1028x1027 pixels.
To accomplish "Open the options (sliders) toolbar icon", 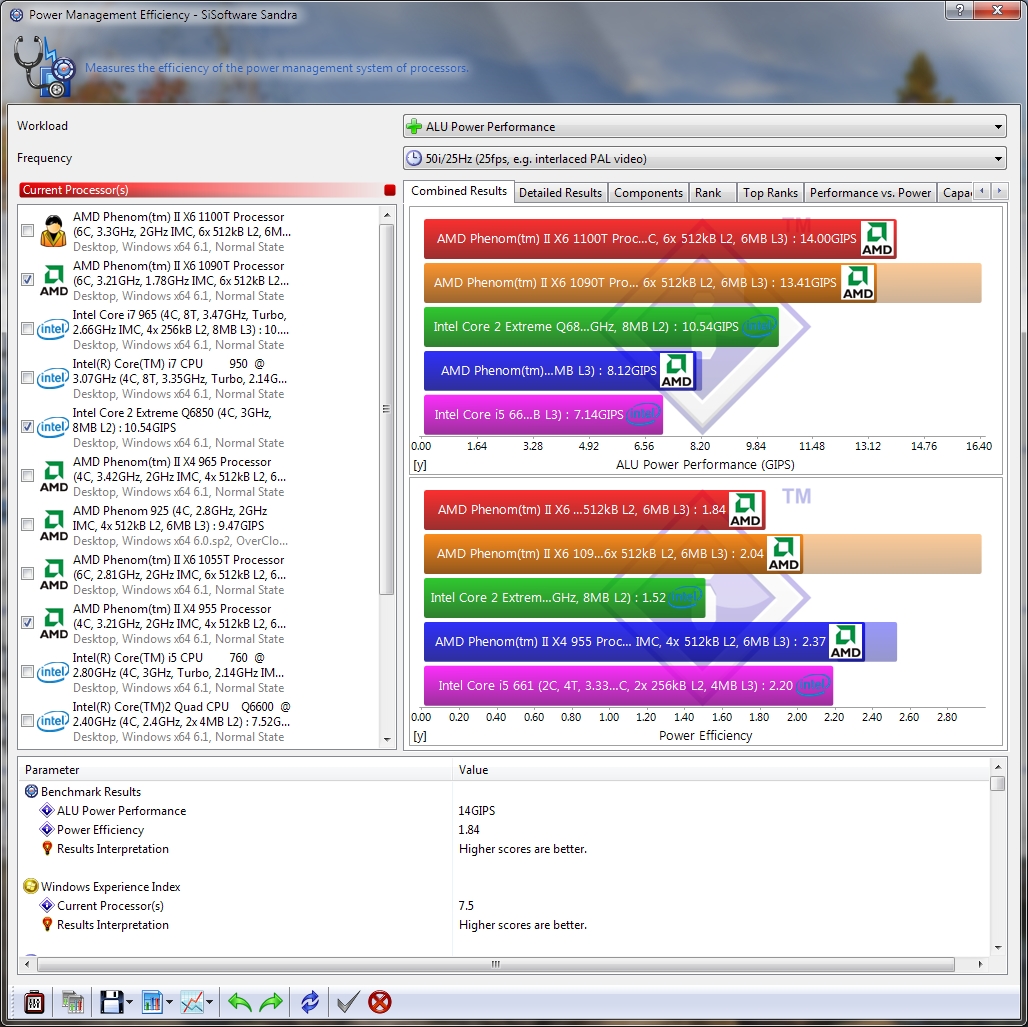I will 33,1002.
